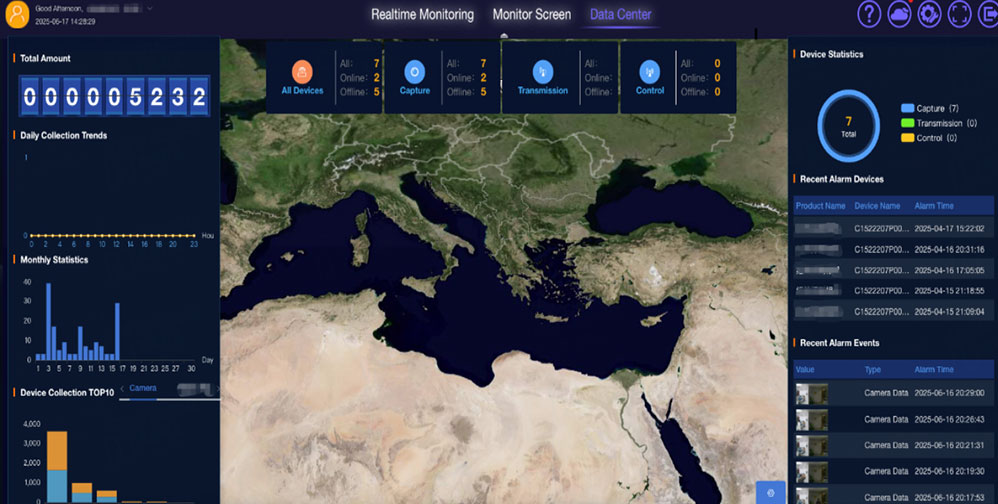Switch to the Realtime Monitoring tab
This screenshot has height=504, width=998.
pos(422,15)
